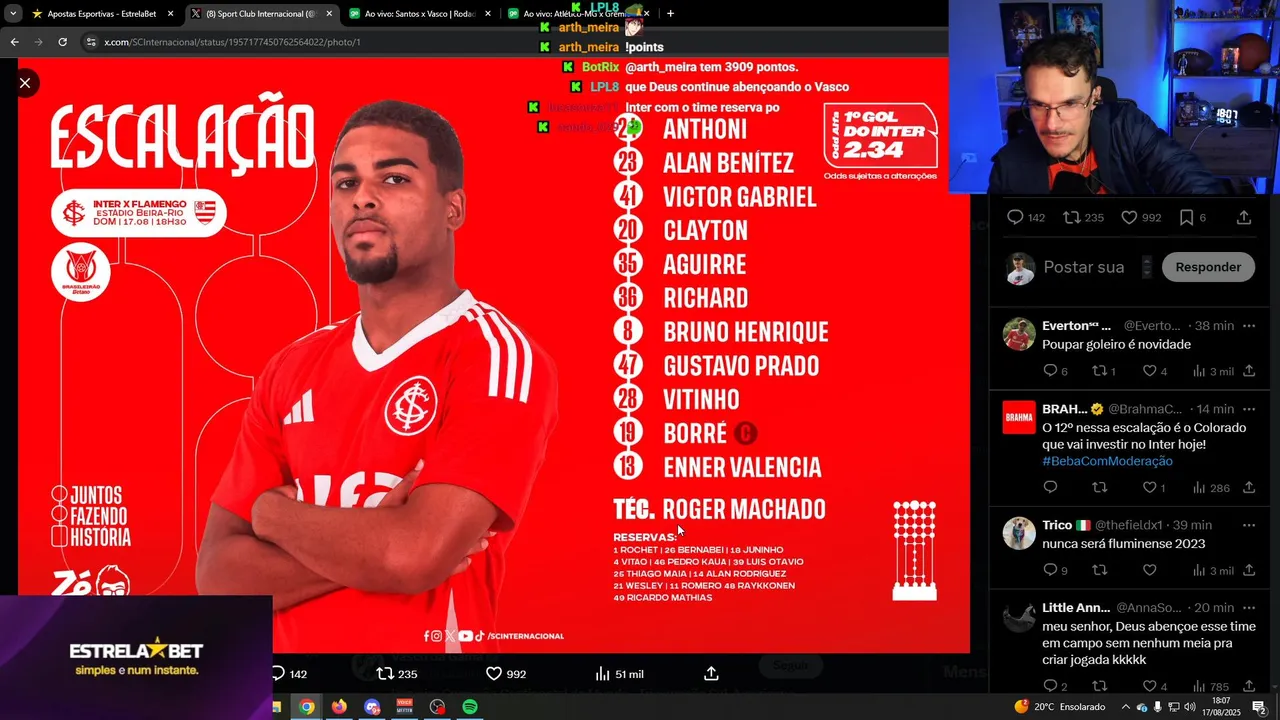Open Spotify from the taskbar
1280x720 pixels.
[470, 707]
